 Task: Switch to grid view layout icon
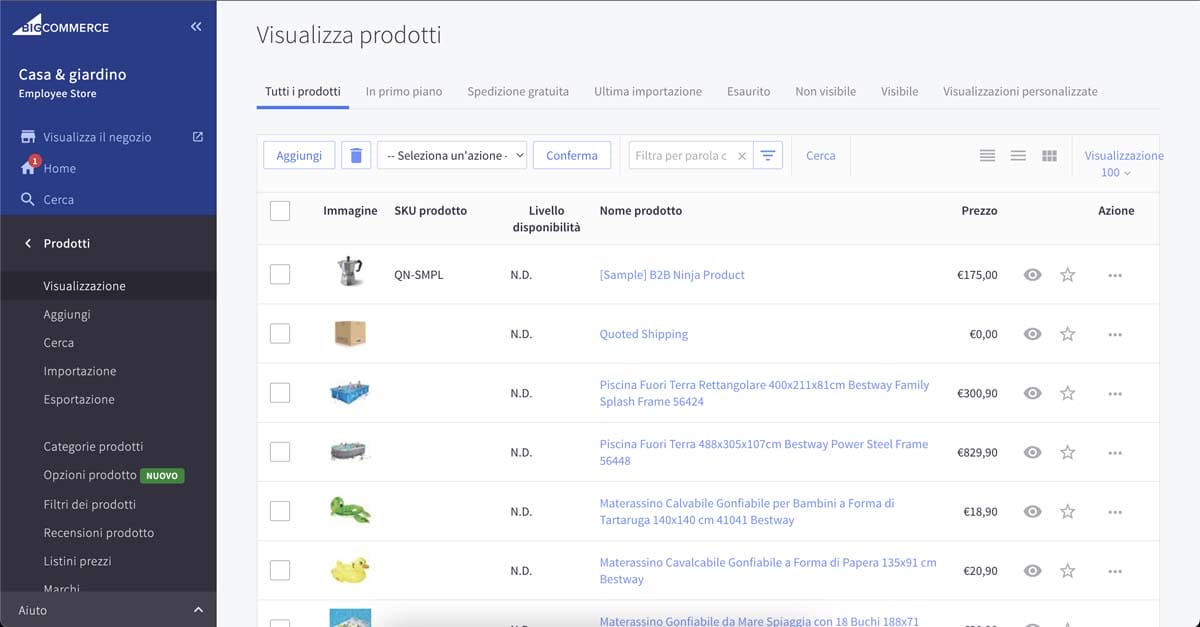pos(1049,156)
